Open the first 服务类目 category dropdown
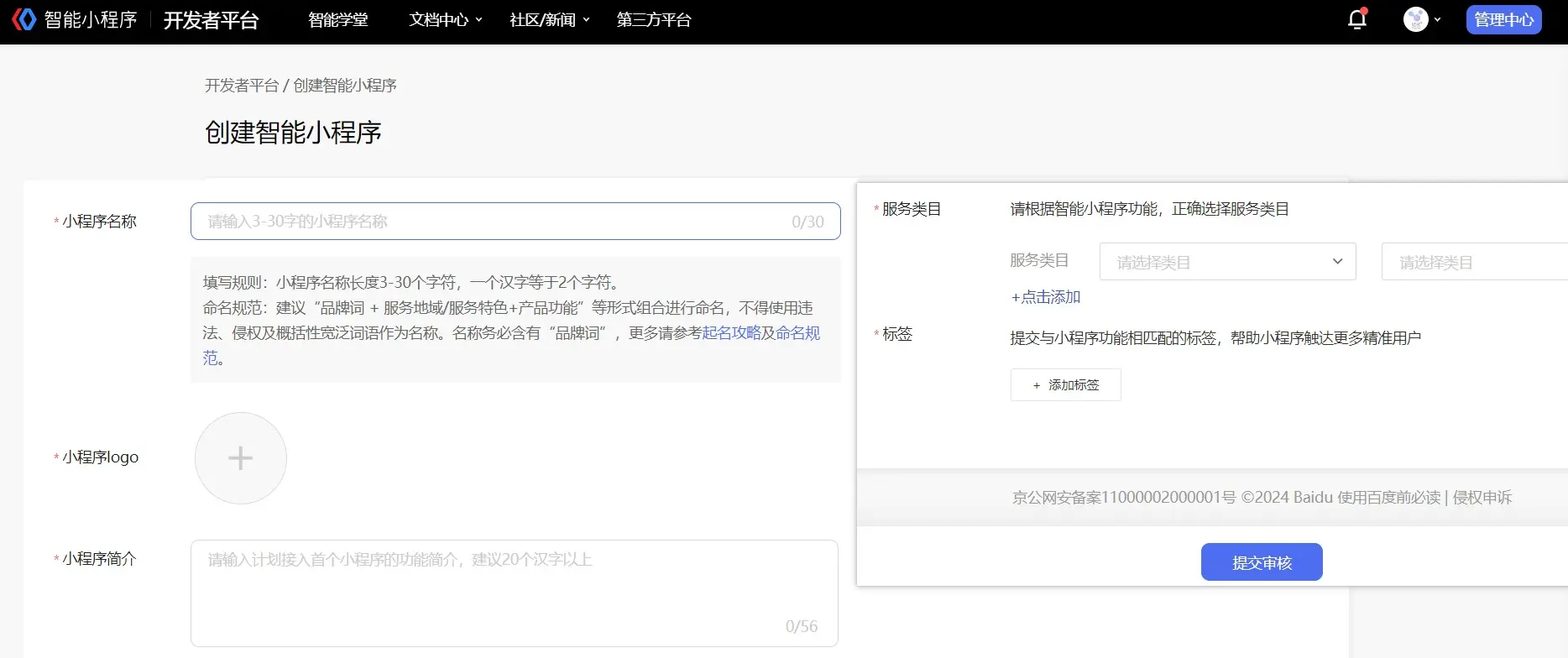 [x=1227, y=262]
